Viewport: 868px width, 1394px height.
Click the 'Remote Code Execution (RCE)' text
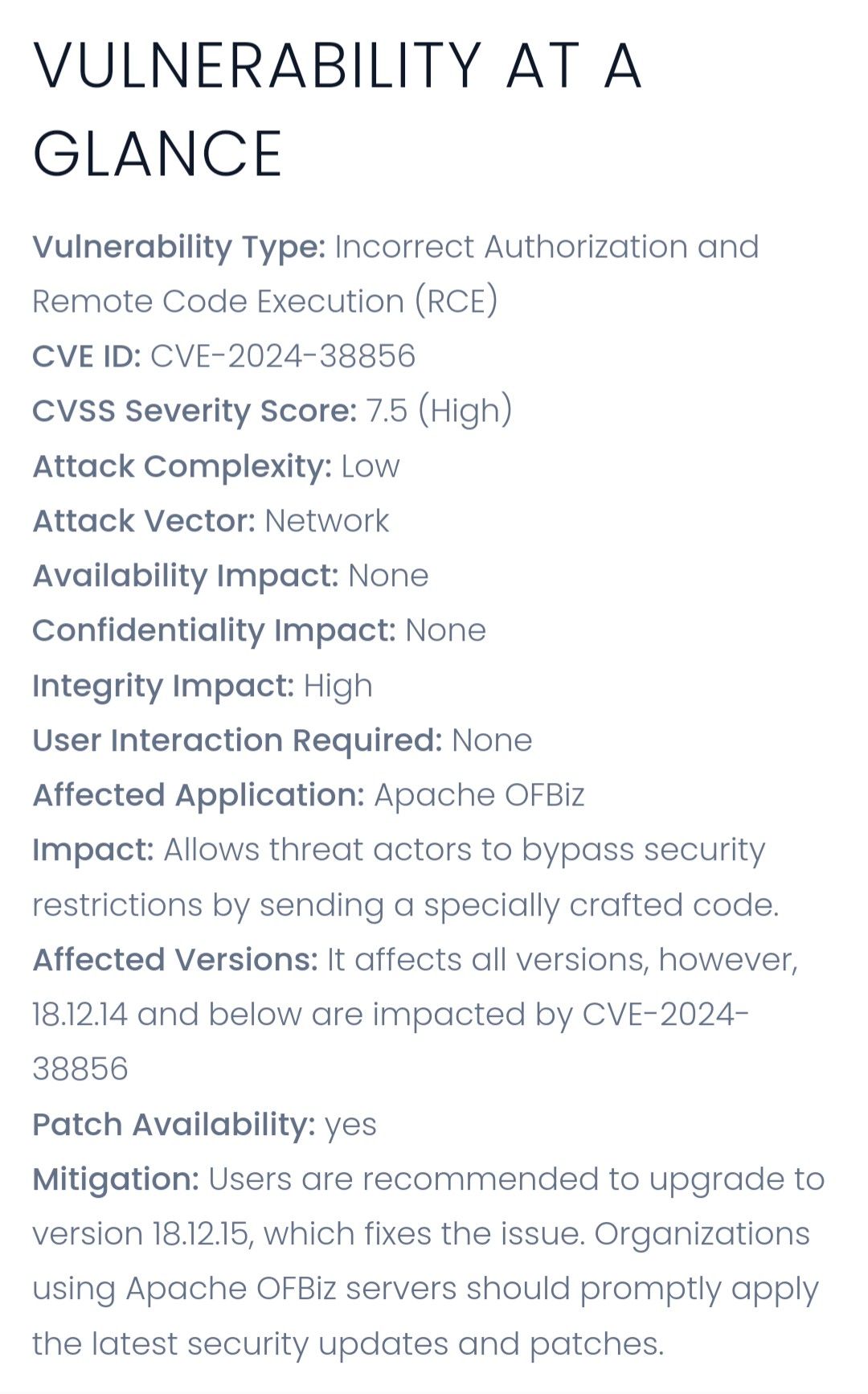[x=265, y=302]
